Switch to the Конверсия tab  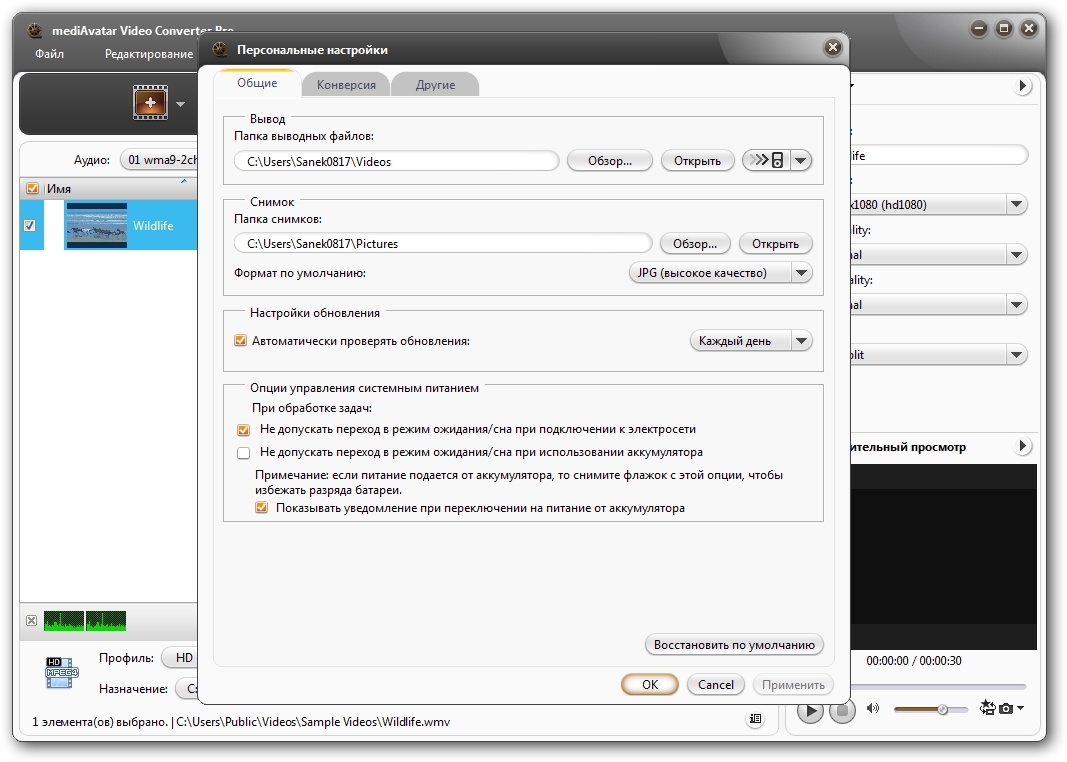click(346, 85)
